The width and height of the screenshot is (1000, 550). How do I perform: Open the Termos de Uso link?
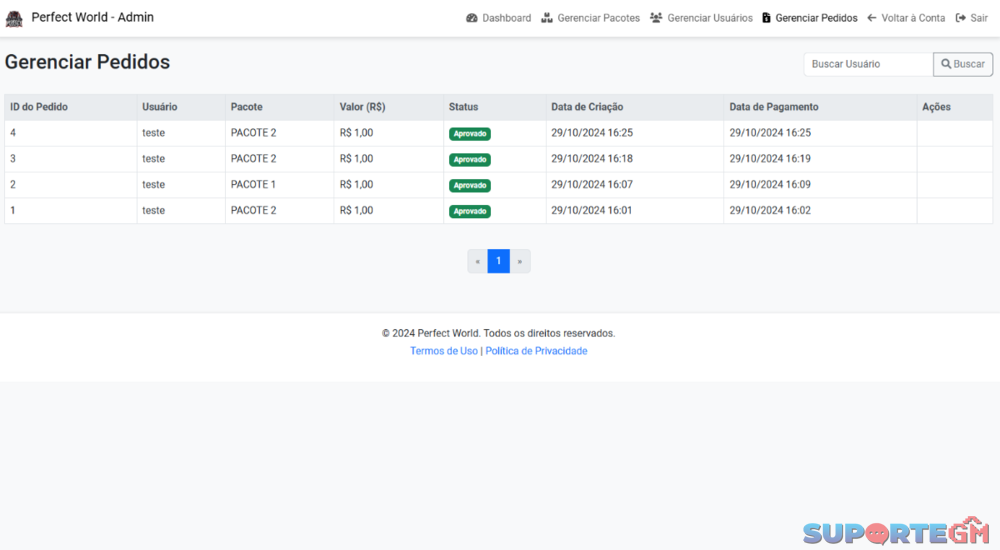[x=444, y=351]
